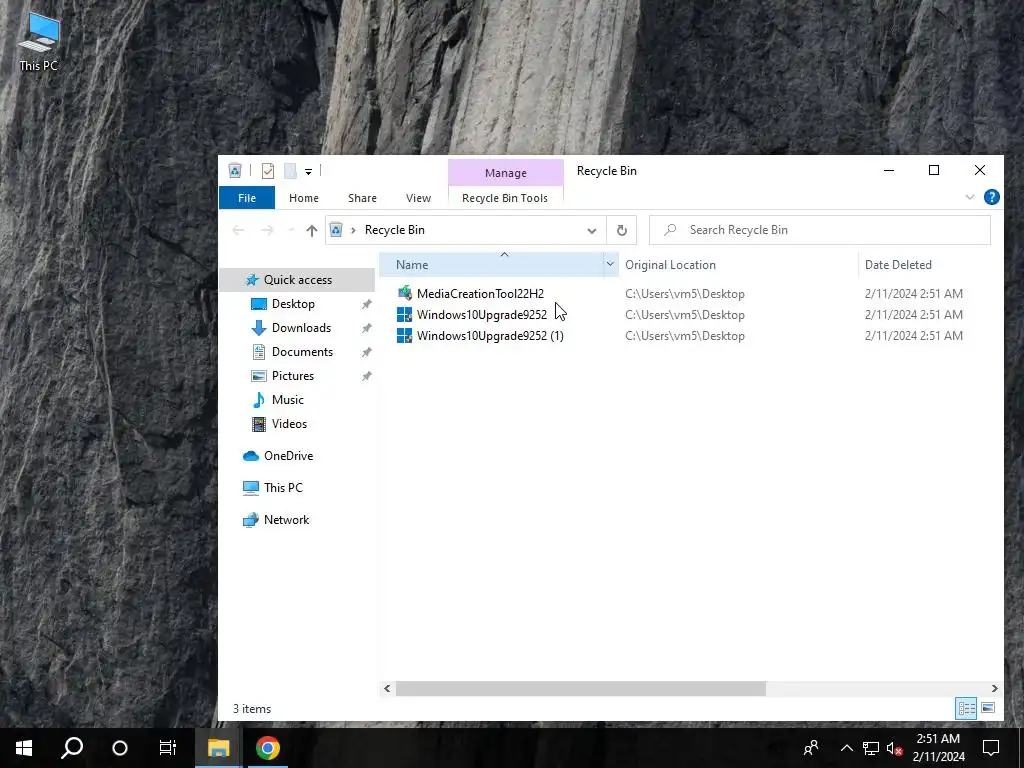Screen dimensions: 1024x768
Task: Switch to Large icons view layout
Action: [988, 708]
